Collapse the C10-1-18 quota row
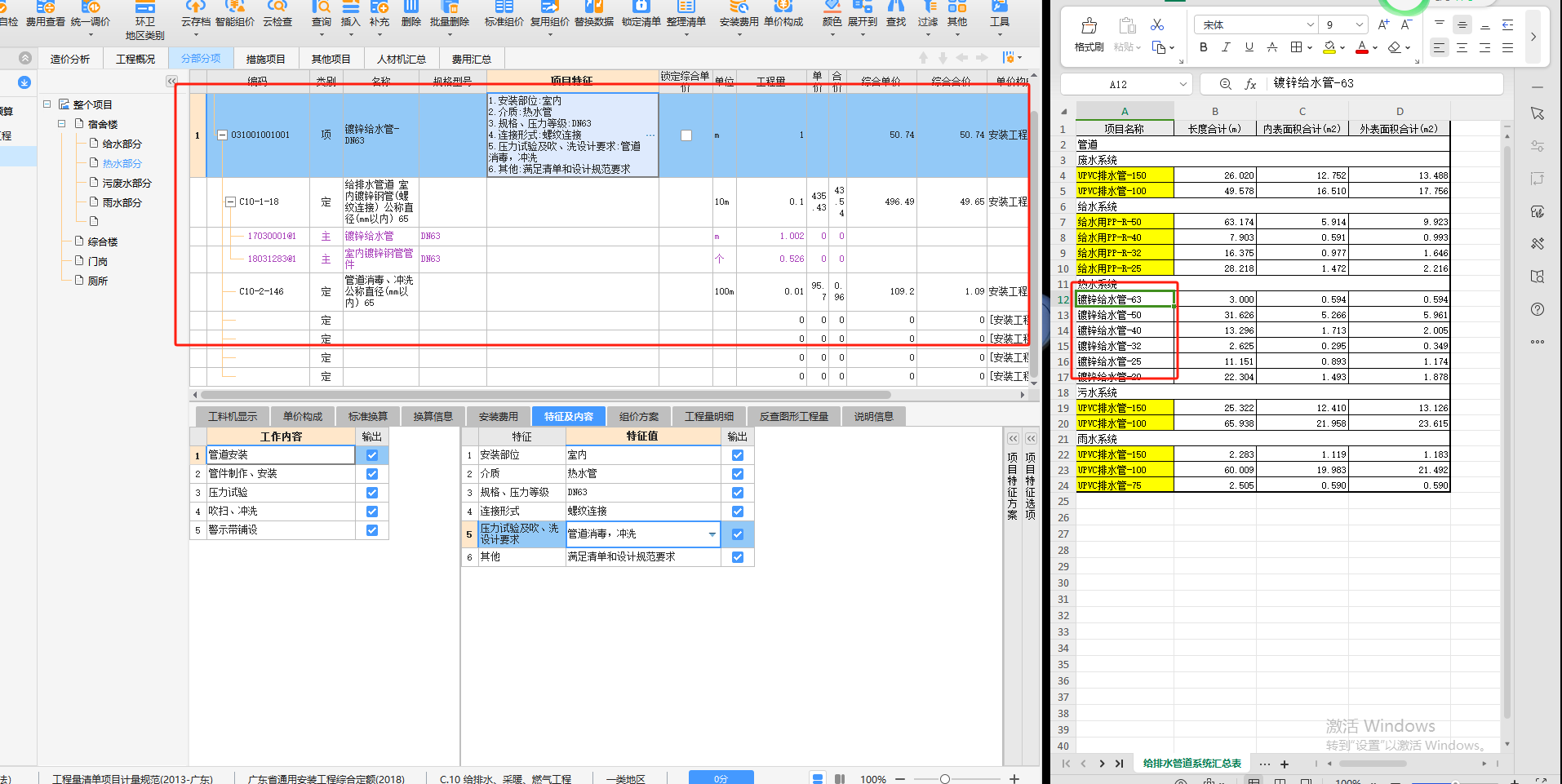1562x784 pixels. click(x=230, y=202)
